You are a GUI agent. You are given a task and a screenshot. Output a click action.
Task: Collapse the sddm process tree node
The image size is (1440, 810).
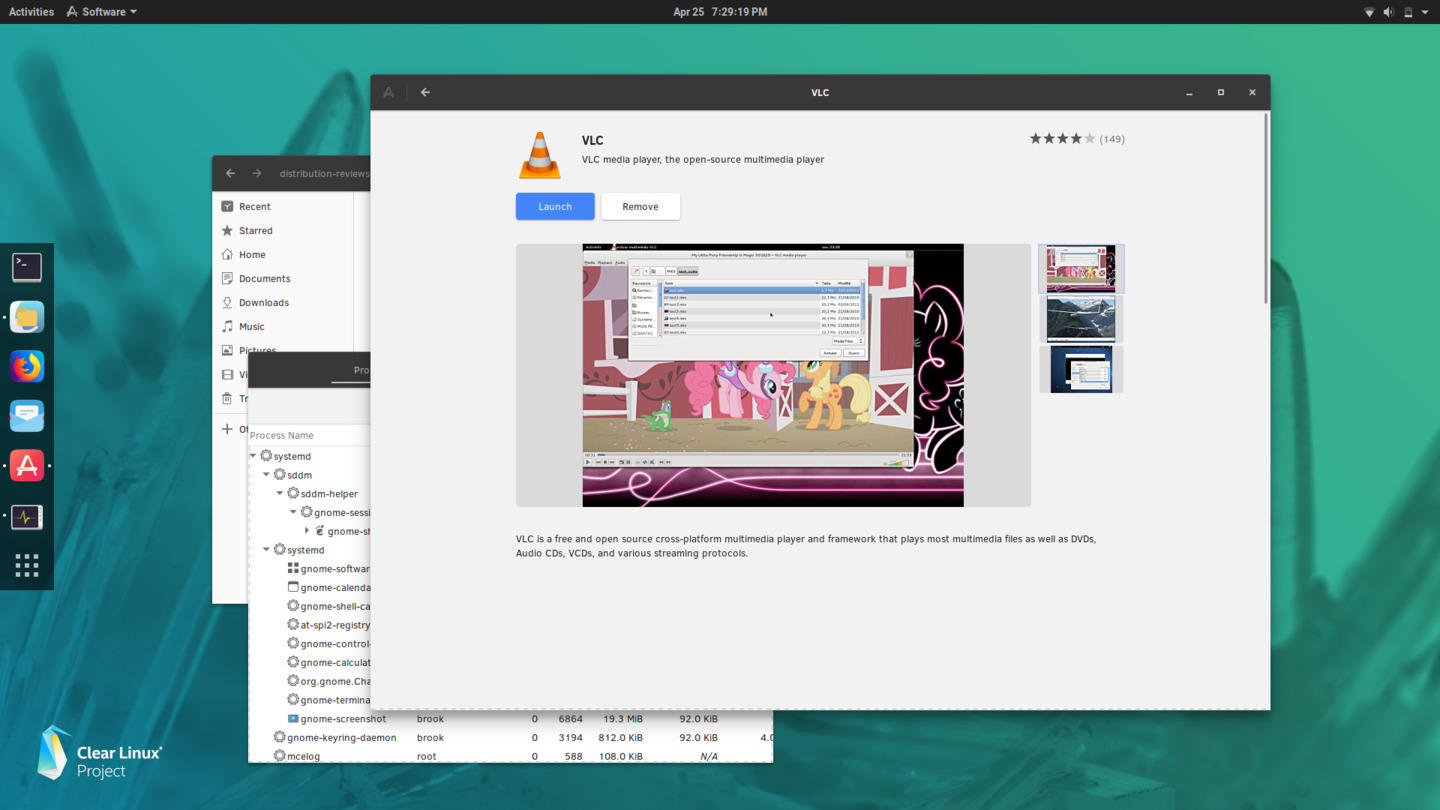pos(266,475)
